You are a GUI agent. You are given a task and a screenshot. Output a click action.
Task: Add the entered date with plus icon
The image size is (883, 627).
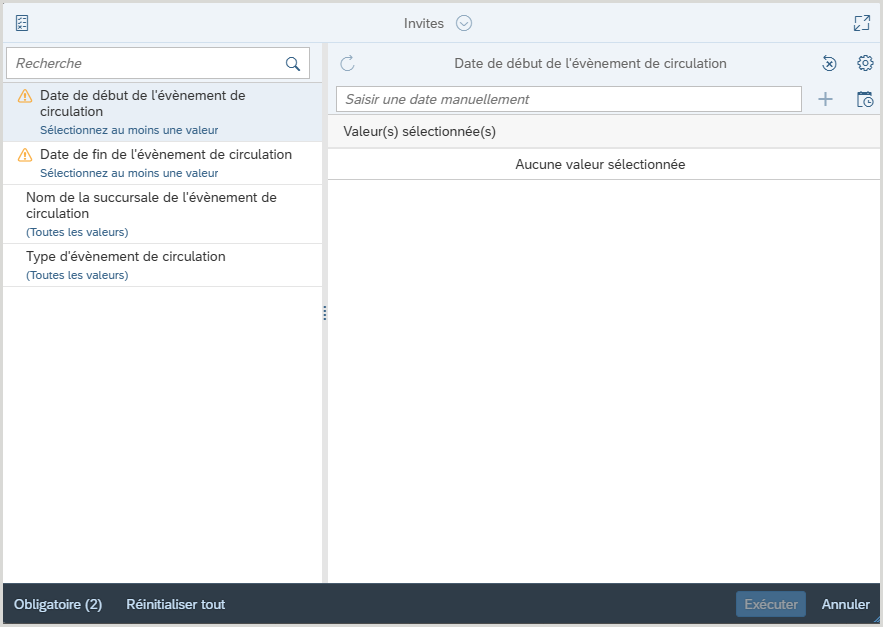825,99
